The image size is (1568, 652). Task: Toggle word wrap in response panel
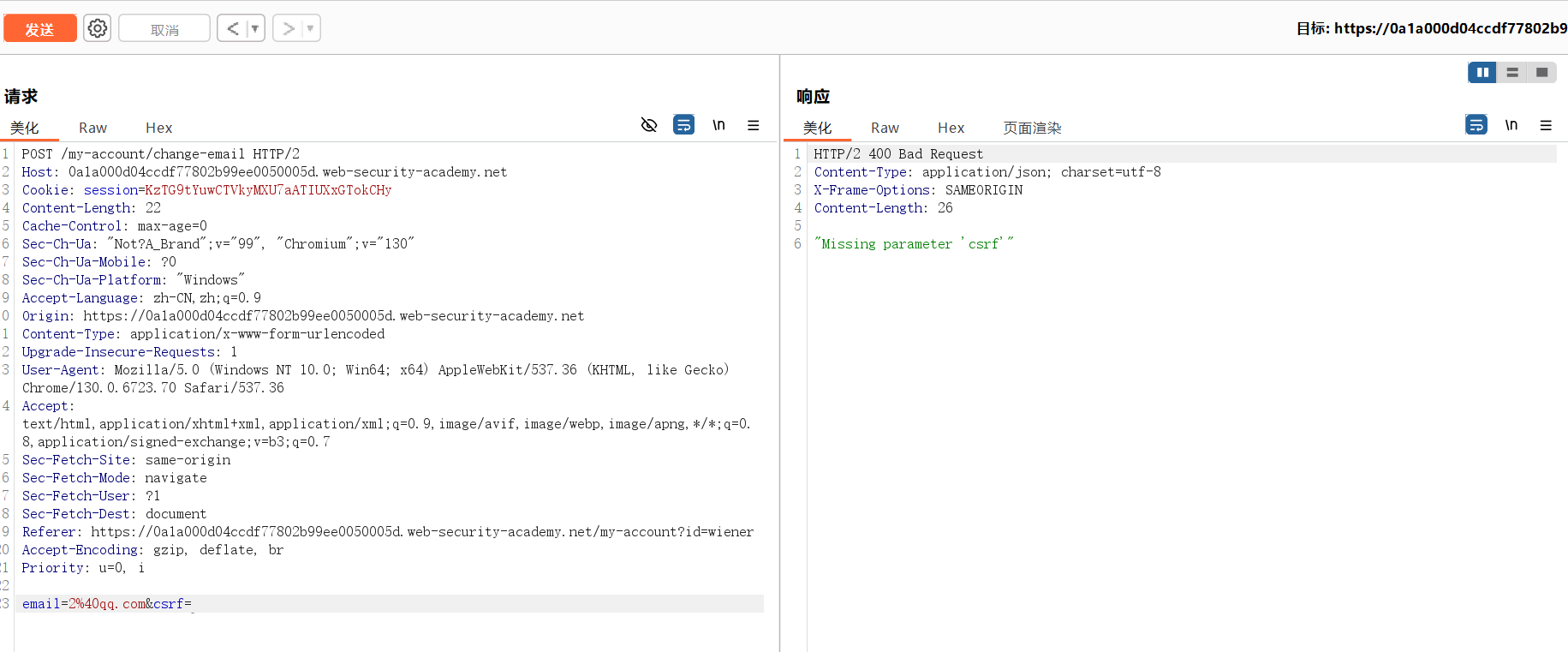coord(1476,125)
